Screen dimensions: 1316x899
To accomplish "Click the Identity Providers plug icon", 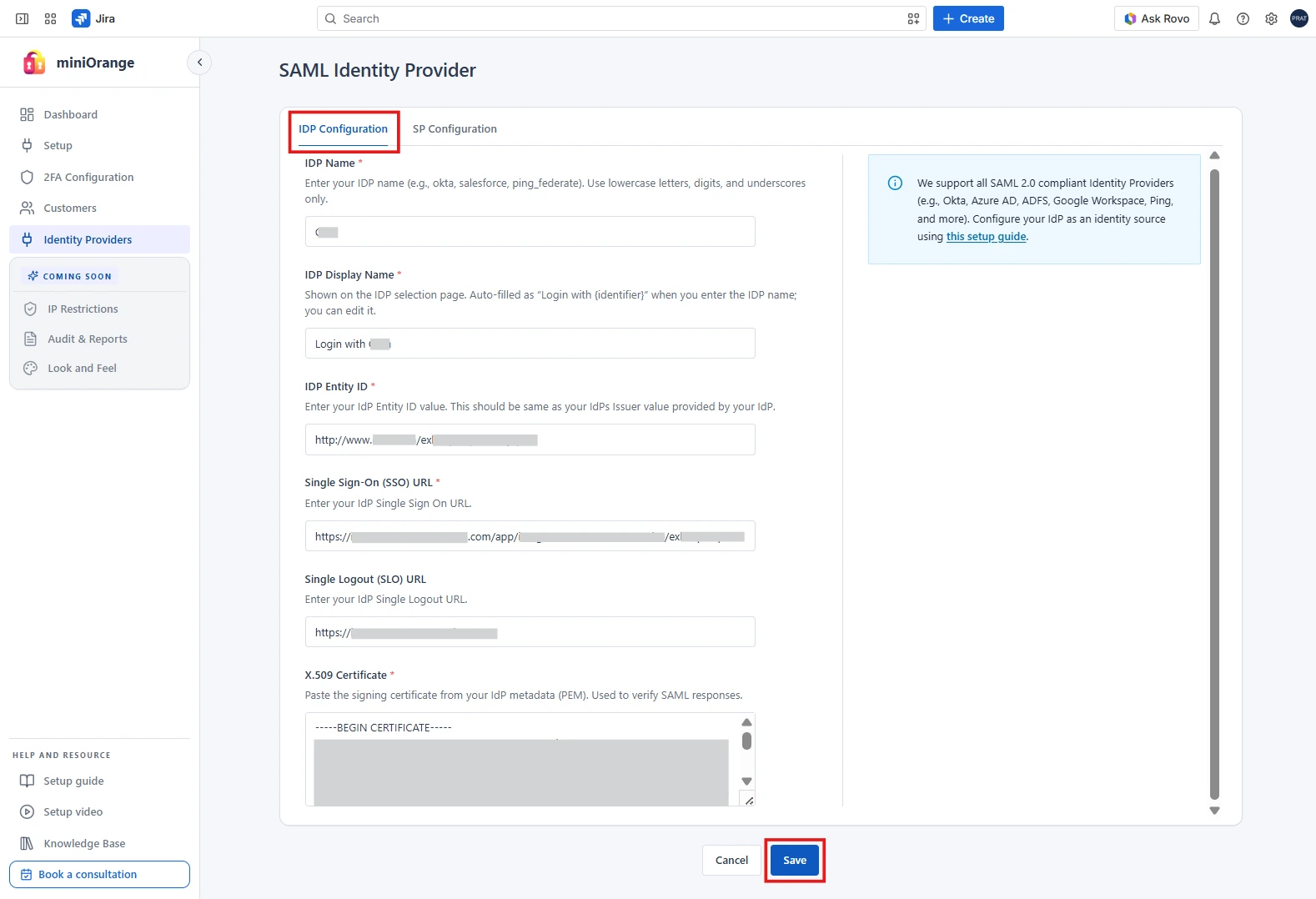I will [27, 239].
